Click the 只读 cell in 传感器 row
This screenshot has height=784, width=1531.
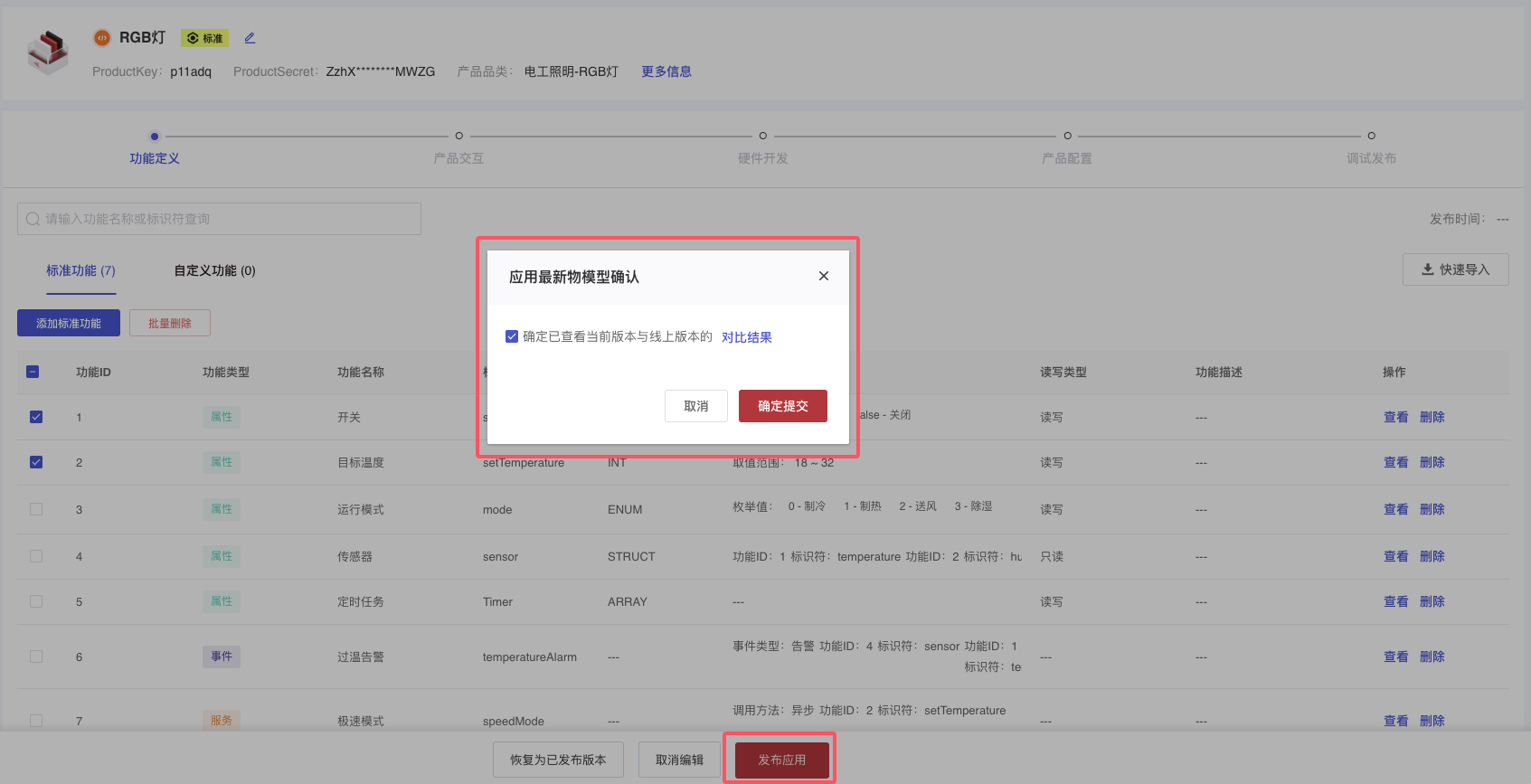coord(1052,556)
